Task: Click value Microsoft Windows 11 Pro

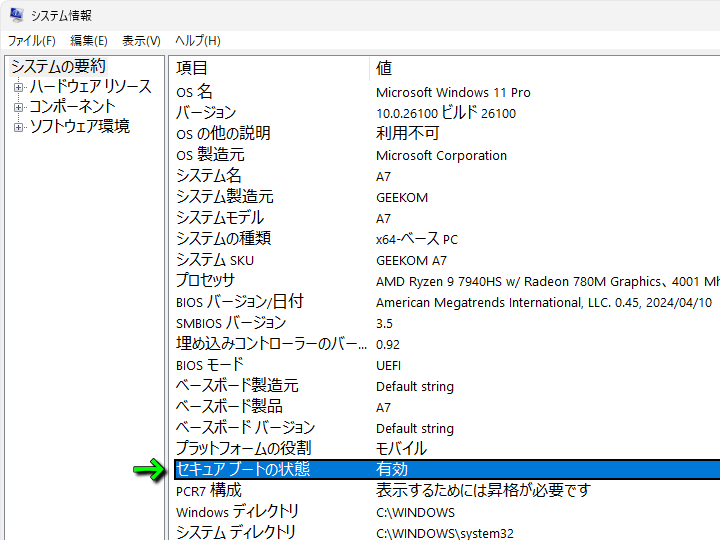Action: click(x=453, y=93)
